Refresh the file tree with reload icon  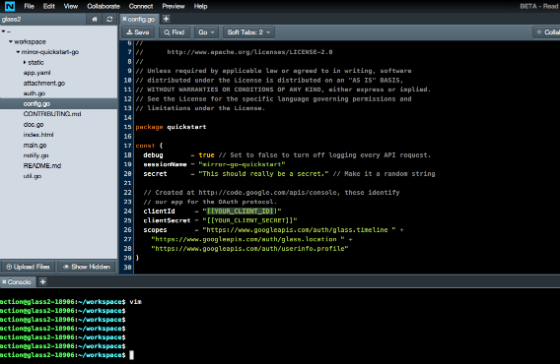tap(110, 19)
